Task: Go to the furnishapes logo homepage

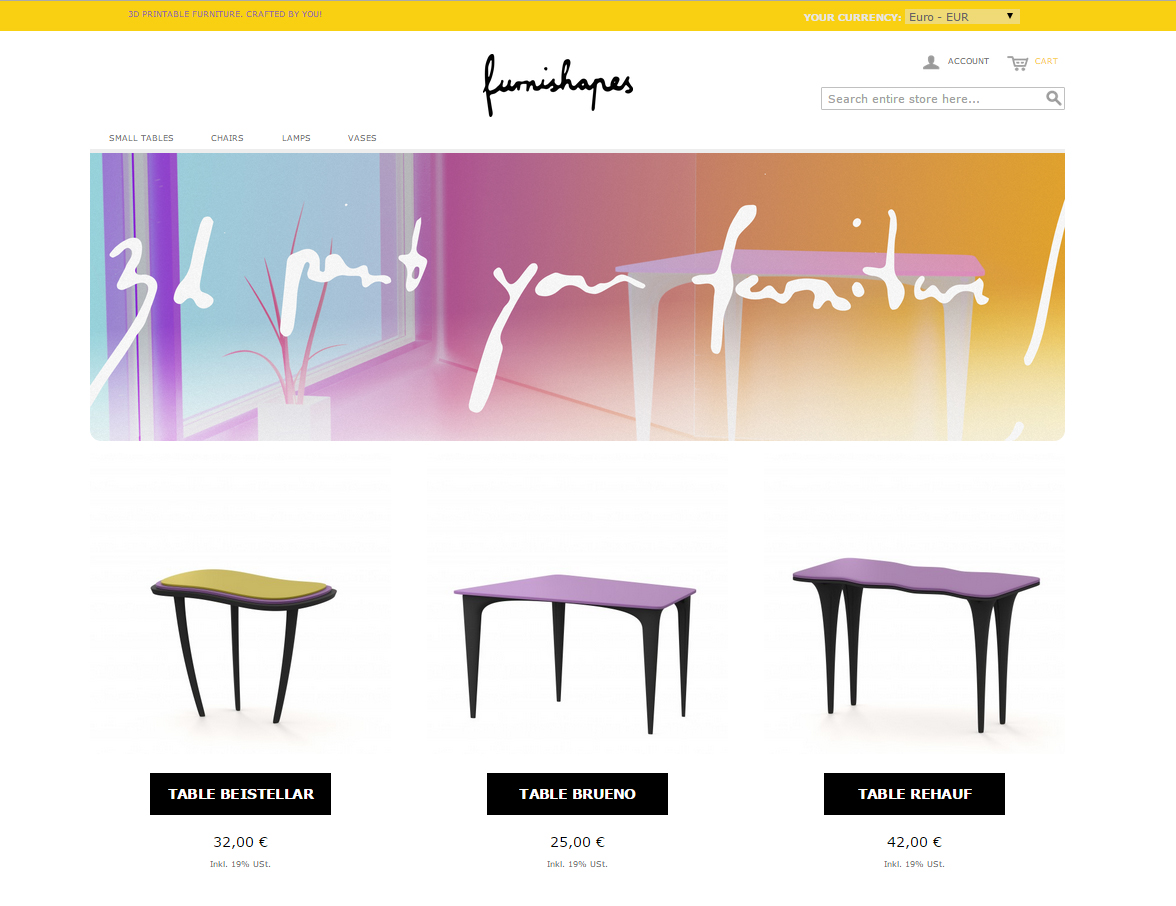Action: pyautogui.click(x=558, y=85)
